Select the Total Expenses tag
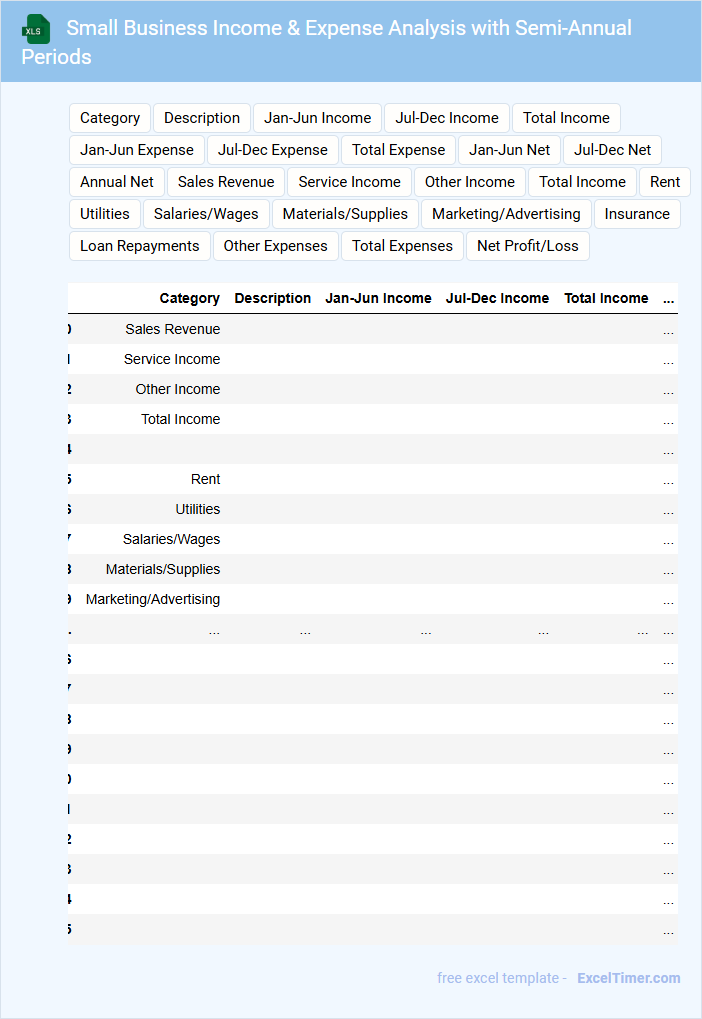This screenshot has width=702, height=1019. (402, 246)
